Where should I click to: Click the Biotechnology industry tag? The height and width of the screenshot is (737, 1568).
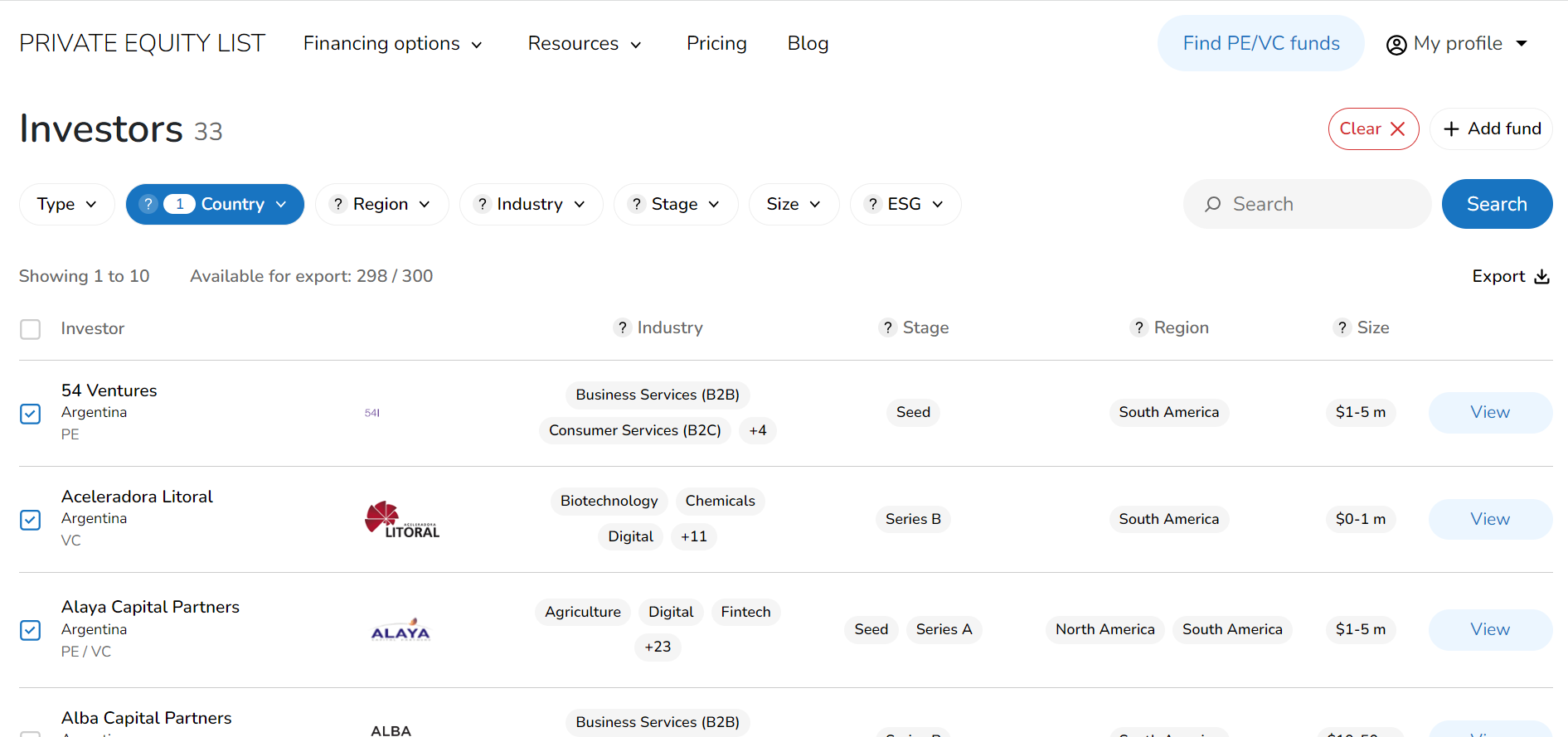click(x=609, y=501)
